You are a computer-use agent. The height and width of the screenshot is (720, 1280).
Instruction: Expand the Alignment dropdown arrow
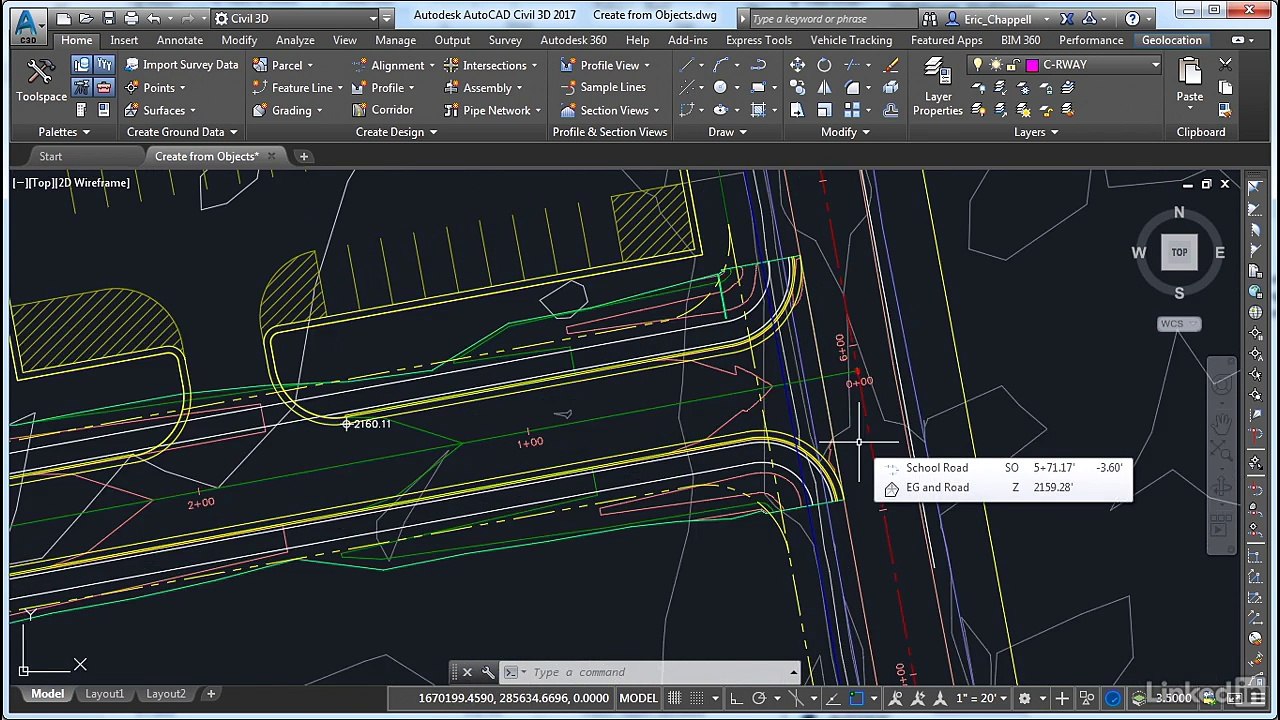[x=432, y=66]
